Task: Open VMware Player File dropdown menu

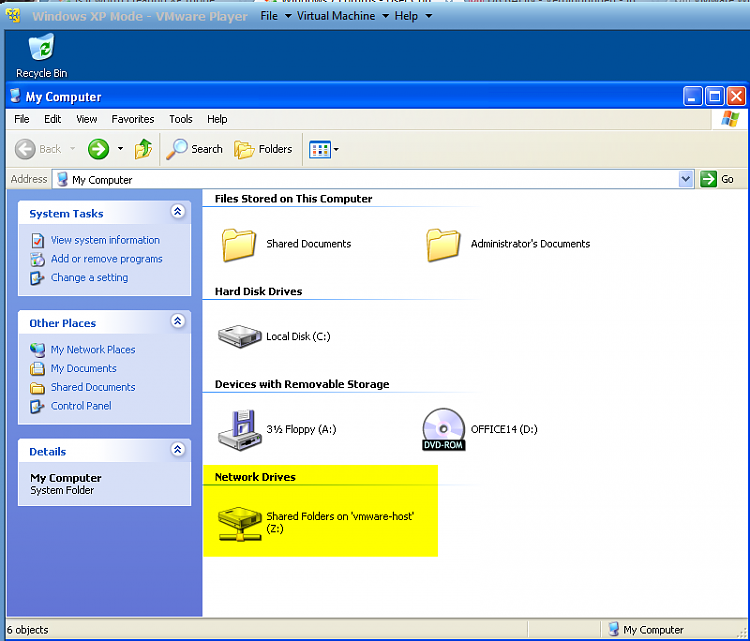Action: [276, 16]
